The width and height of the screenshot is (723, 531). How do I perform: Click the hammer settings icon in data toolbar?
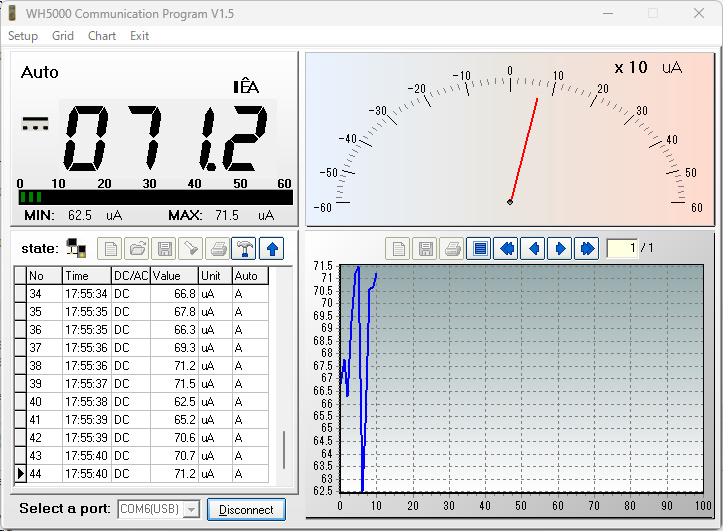244,248
